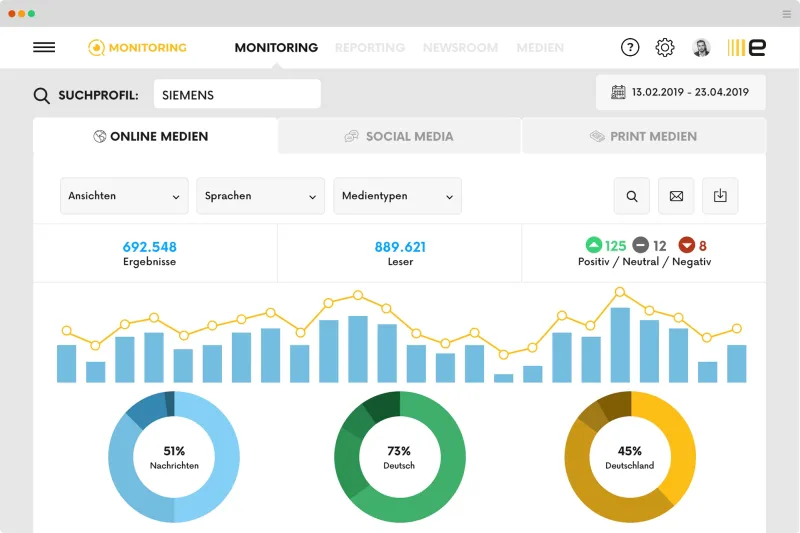Open the Reporting menu item
This screenshot has height=533, width=800.
point(370,47)
